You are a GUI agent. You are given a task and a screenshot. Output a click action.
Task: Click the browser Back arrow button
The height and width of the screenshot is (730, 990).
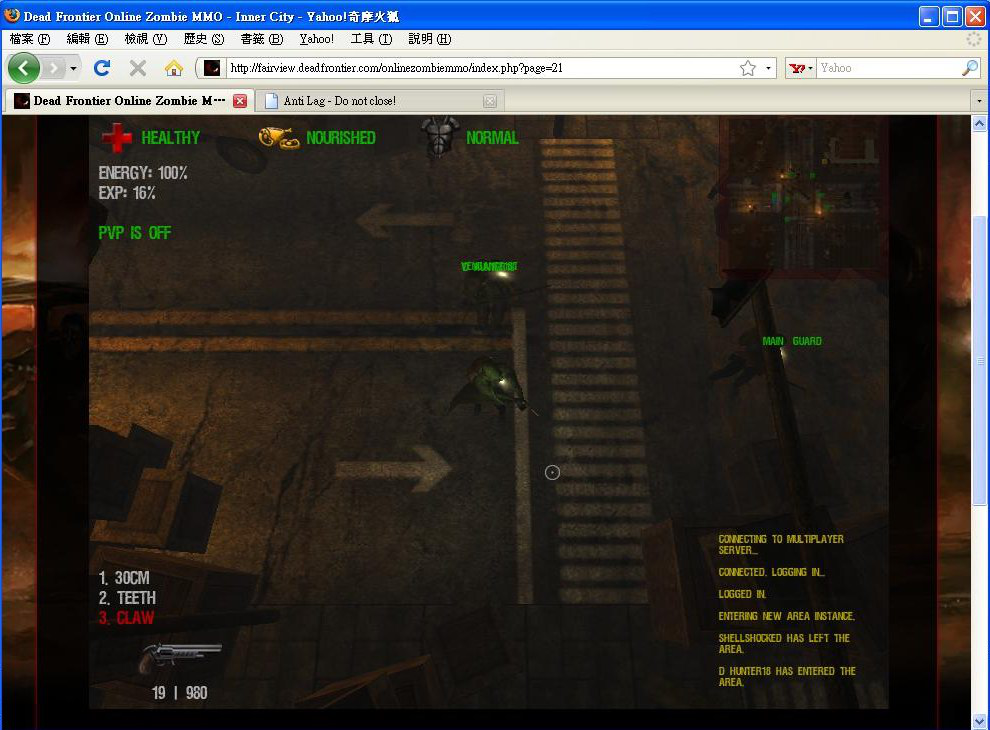(x=24, y=68)
